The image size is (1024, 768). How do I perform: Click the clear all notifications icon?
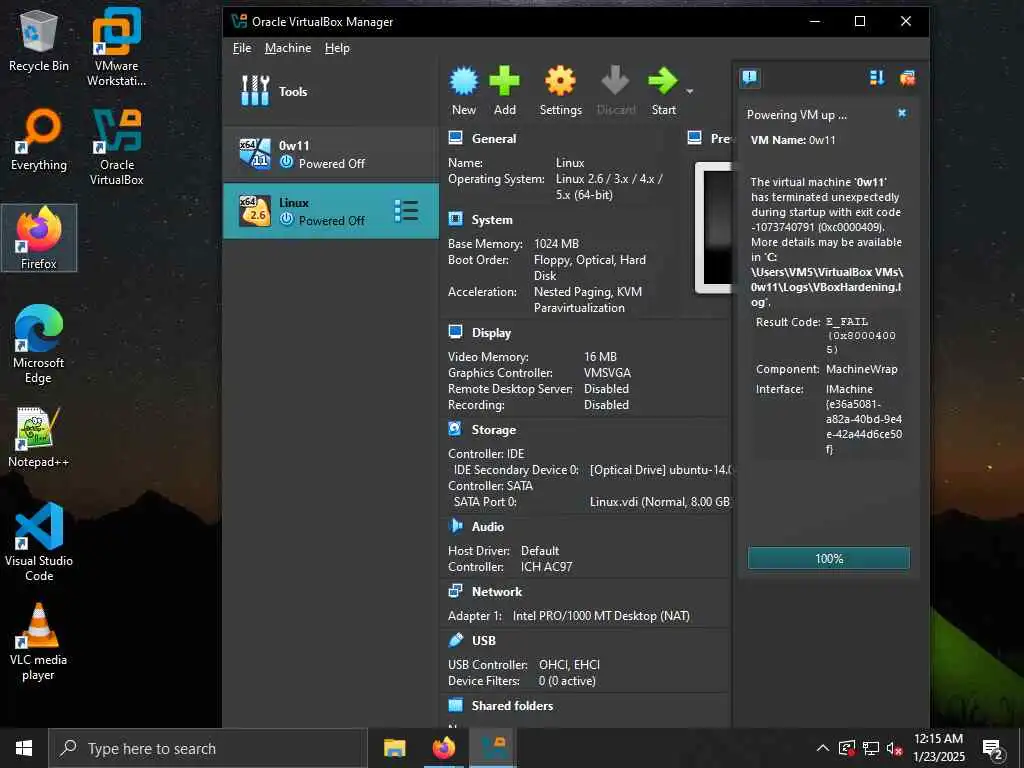(907, 78)
